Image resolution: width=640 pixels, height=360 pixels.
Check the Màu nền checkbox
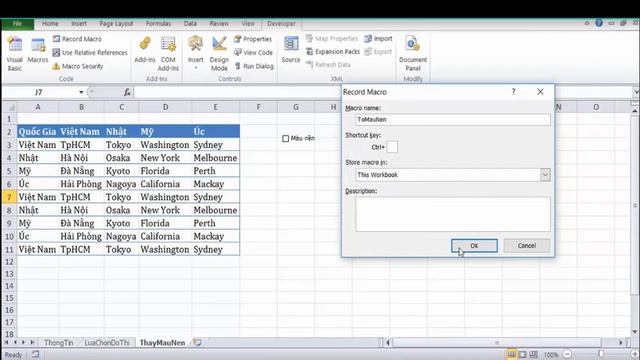click(286, 138)
